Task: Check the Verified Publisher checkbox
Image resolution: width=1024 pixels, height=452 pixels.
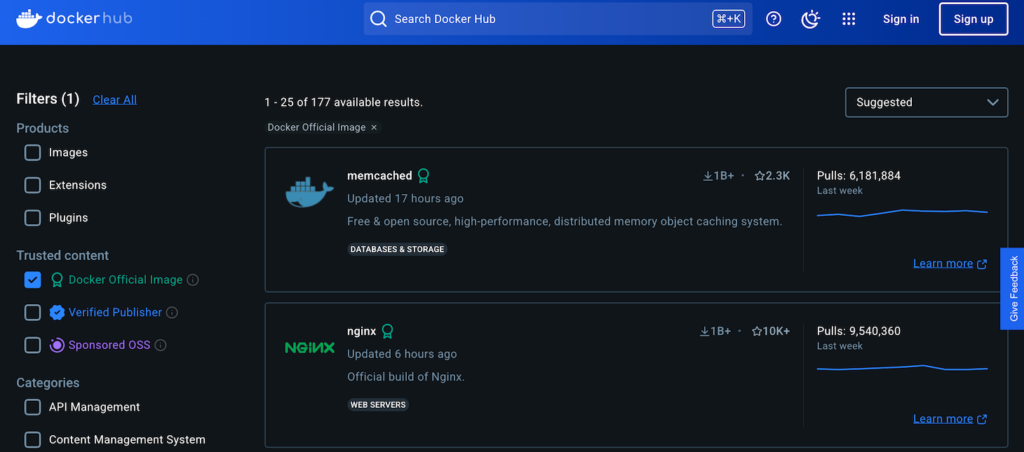Action: pos(33,313)
